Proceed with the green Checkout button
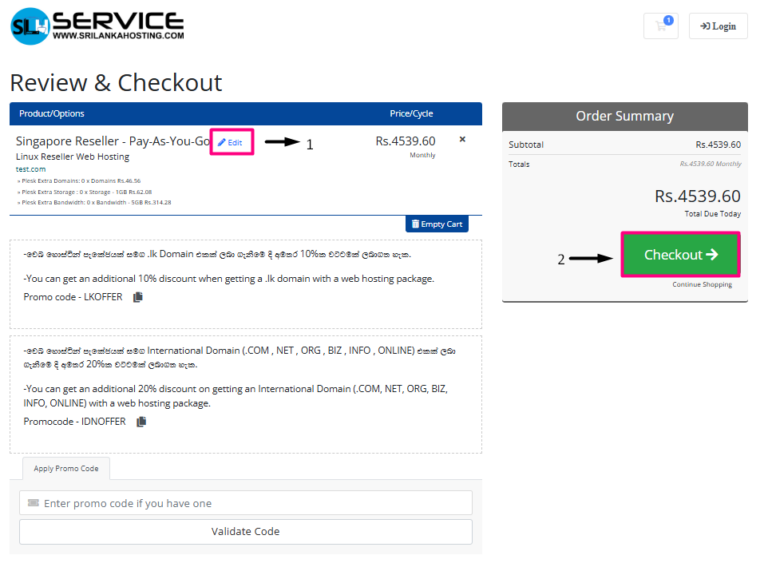This screenshot has width=768, height=563. [680, 255]
